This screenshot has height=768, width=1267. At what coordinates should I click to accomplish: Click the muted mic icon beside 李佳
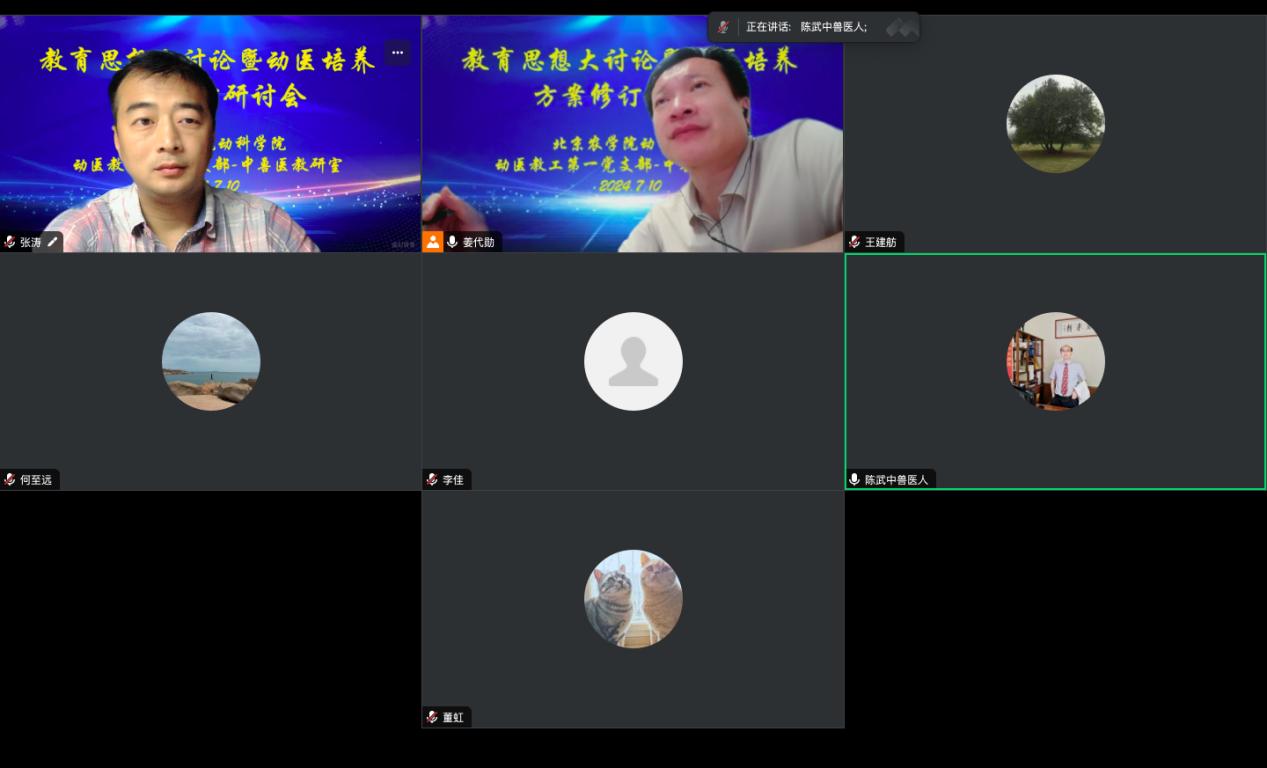click(433, 480)
